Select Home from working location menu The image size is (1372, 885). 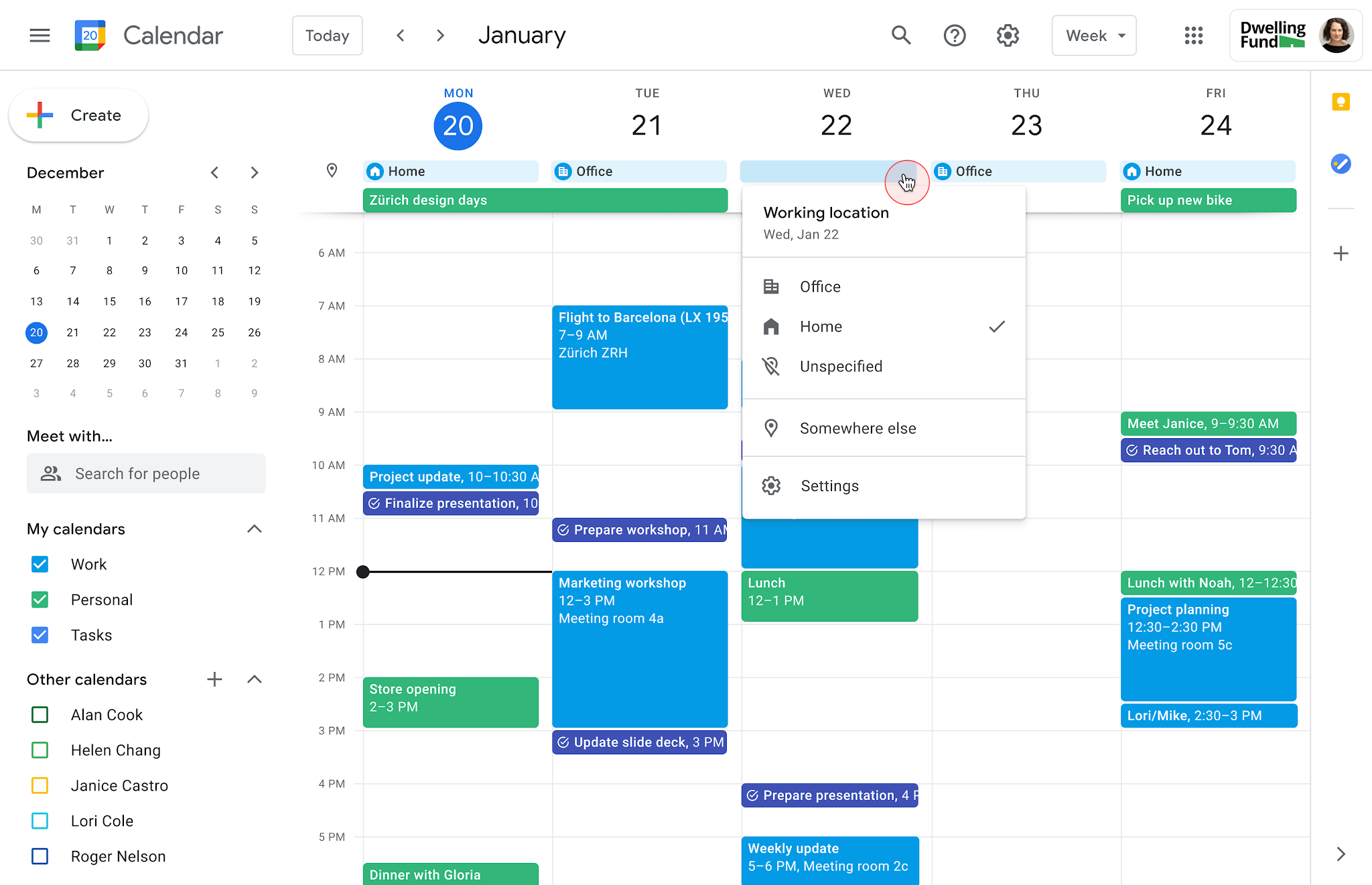[x=820, y=326]
